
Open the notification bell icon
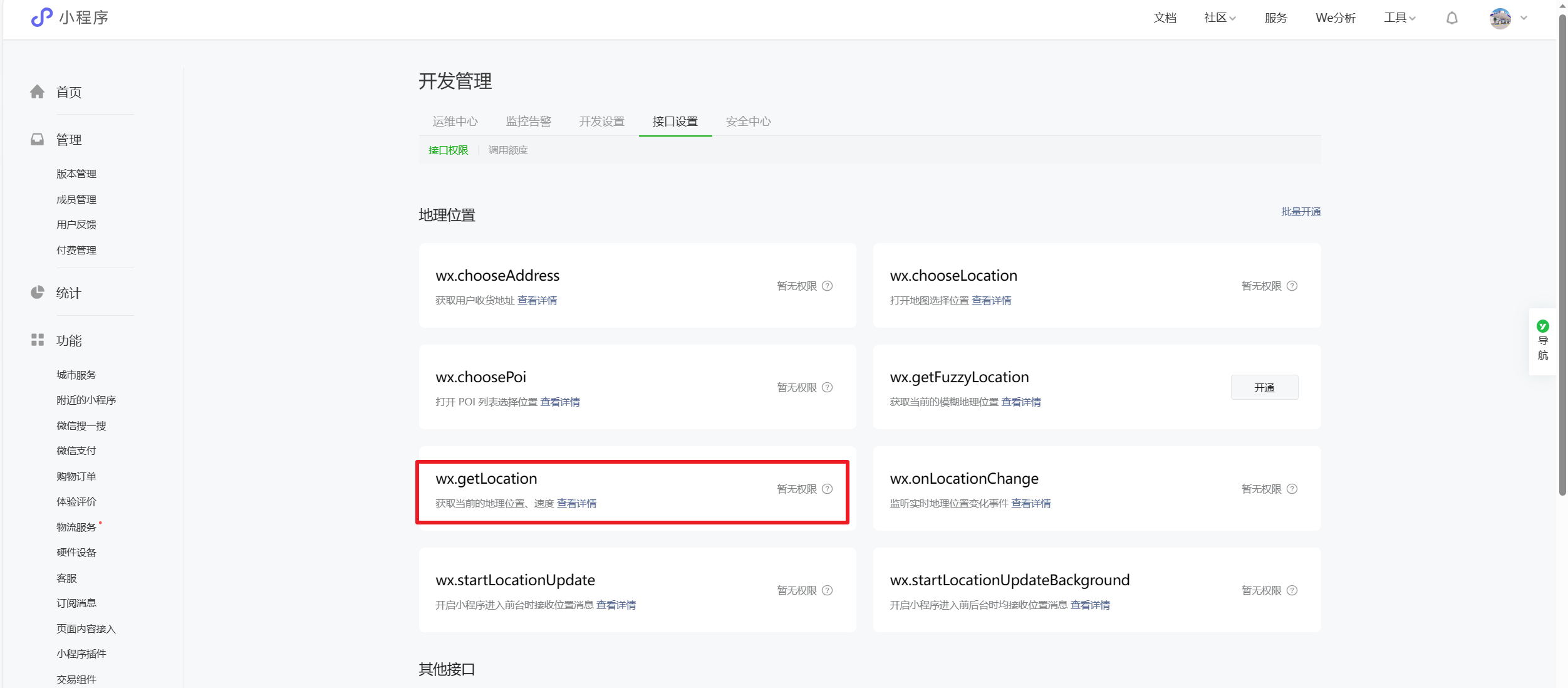1451,18
